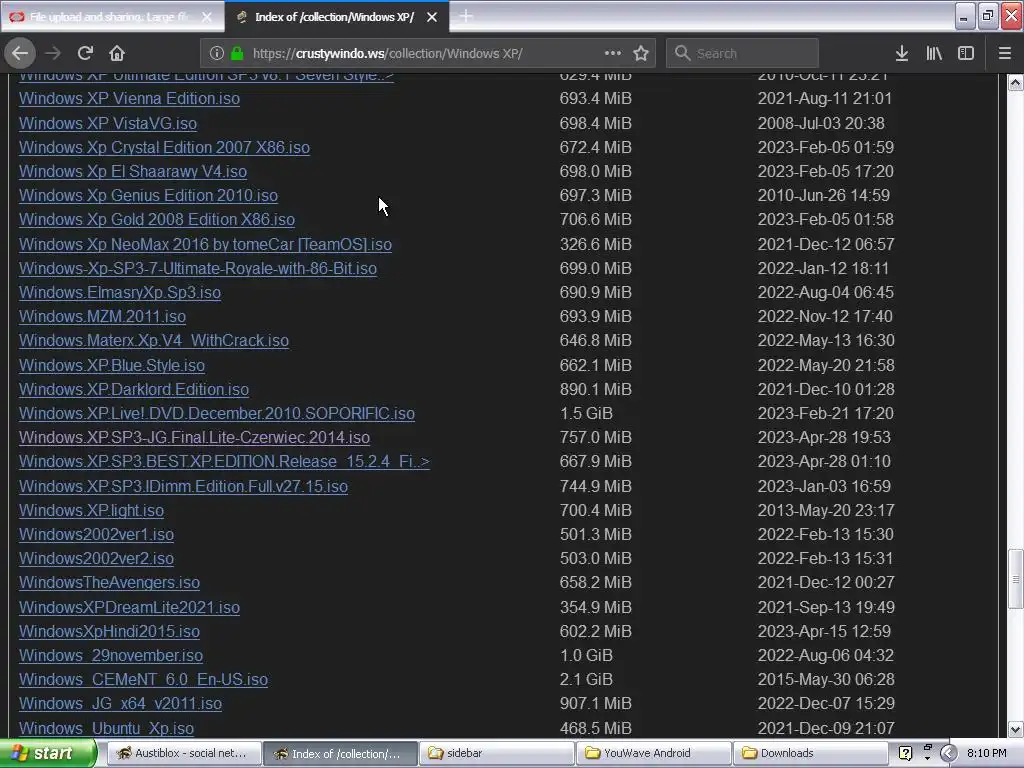Open the sidebar folder from taskbar
Viewport: 1024px width, 768px height.
click(x=496, y=754)
